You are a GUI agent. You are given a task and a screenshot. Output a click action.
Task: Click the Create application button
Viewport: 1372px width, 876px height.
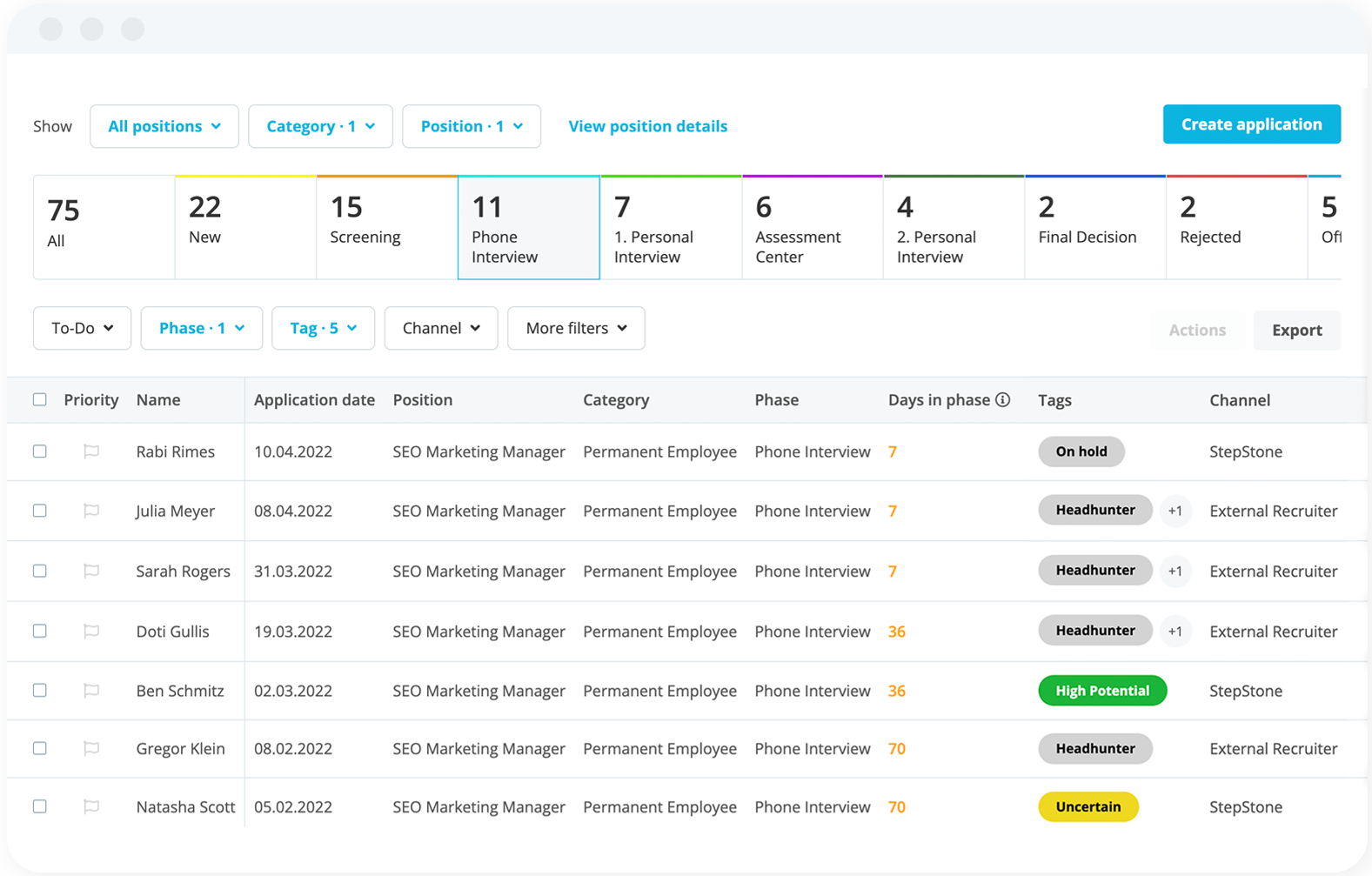tap(1252, 124)
